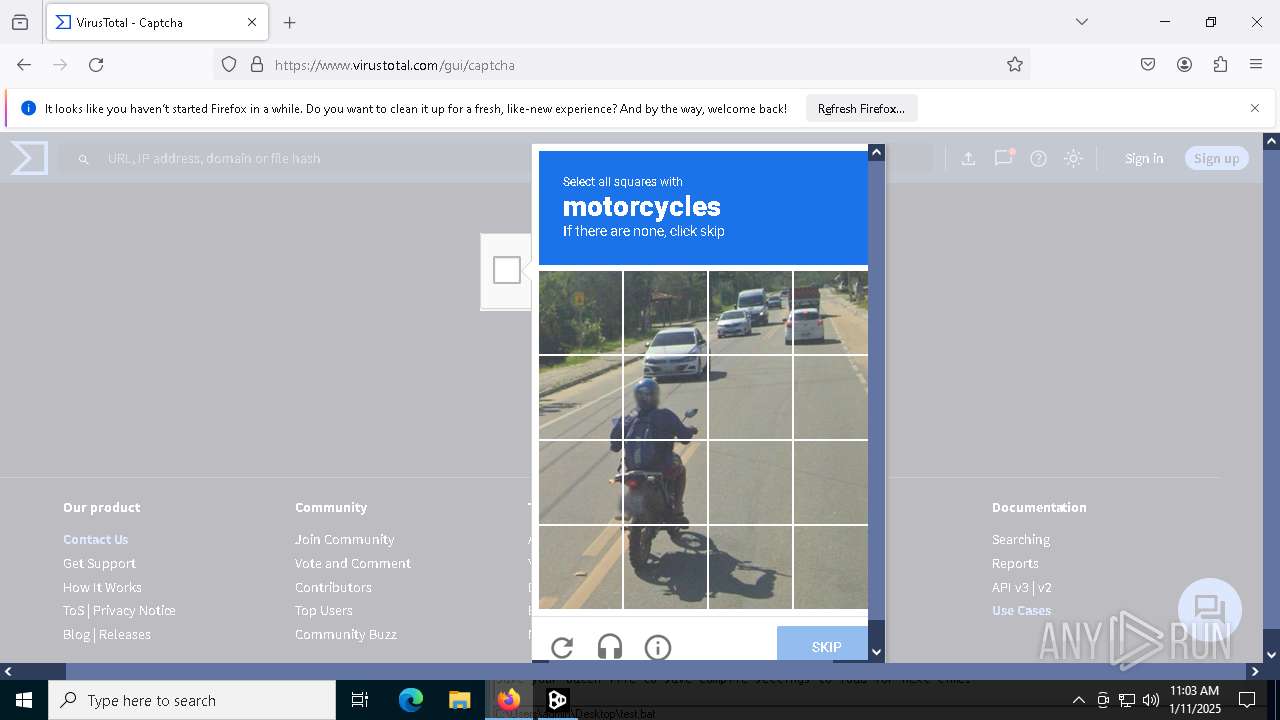This screenshot has width=1280, height=720.
Task: Close the VirusTotal - Captcha tab
Action: [252, 22]
